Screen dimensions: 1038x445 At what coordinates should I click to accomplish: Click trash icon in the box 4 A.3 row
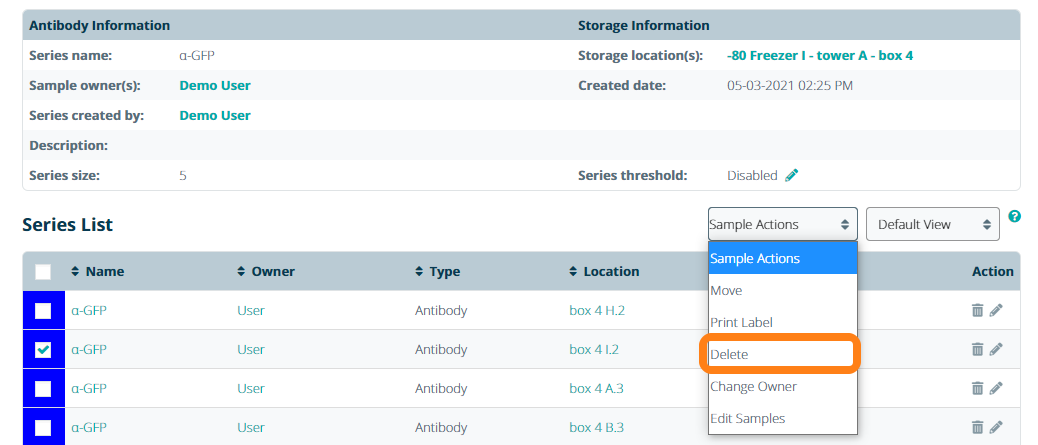click(x=977, y=388)
